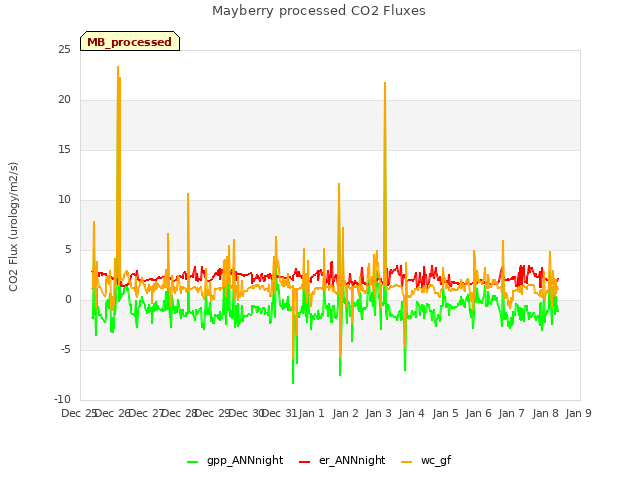Click the y-axis value 10
Screen dimensions: 640x480
(64, 200)
